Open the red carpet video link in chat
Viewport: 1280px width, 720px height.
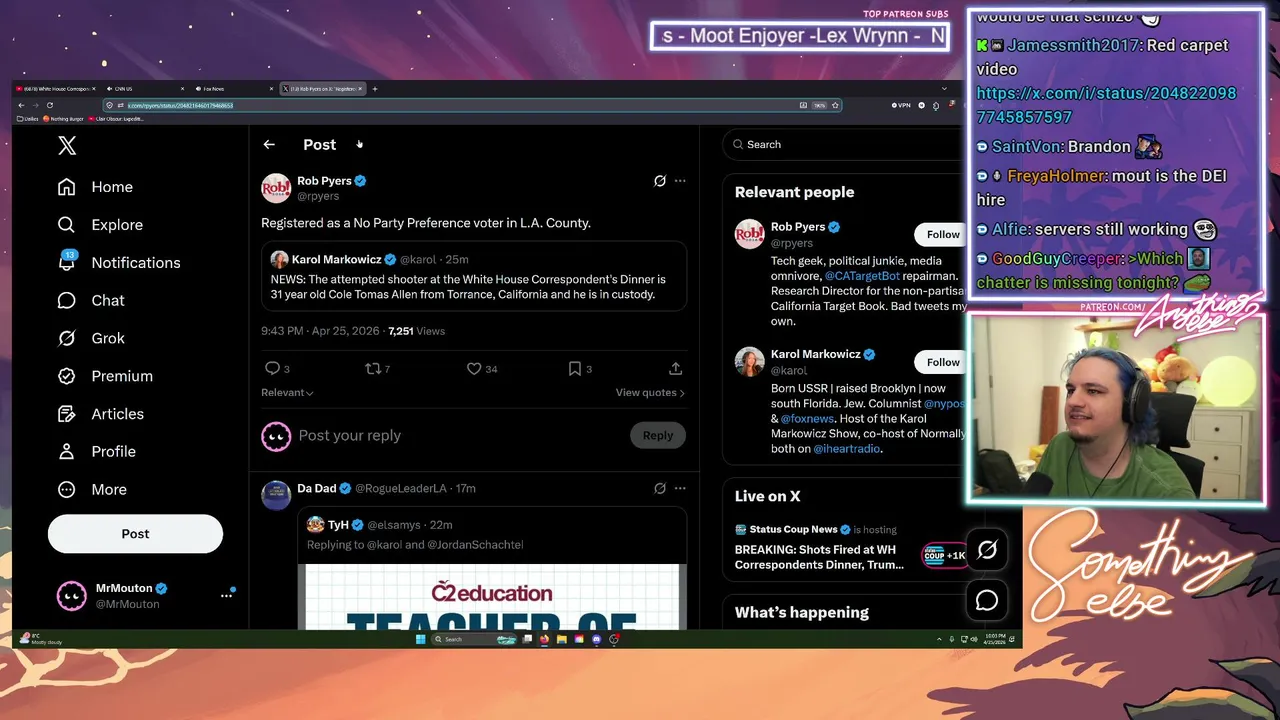tap(1106, 105)
